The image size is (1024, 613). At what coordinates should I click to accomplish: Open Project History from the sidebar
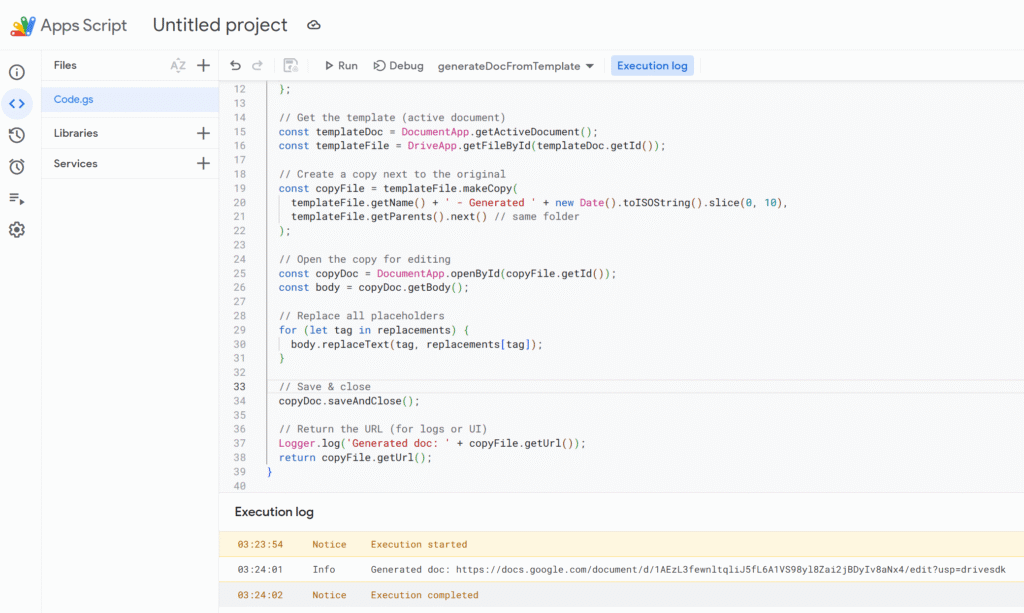click(x=17, y=135)
